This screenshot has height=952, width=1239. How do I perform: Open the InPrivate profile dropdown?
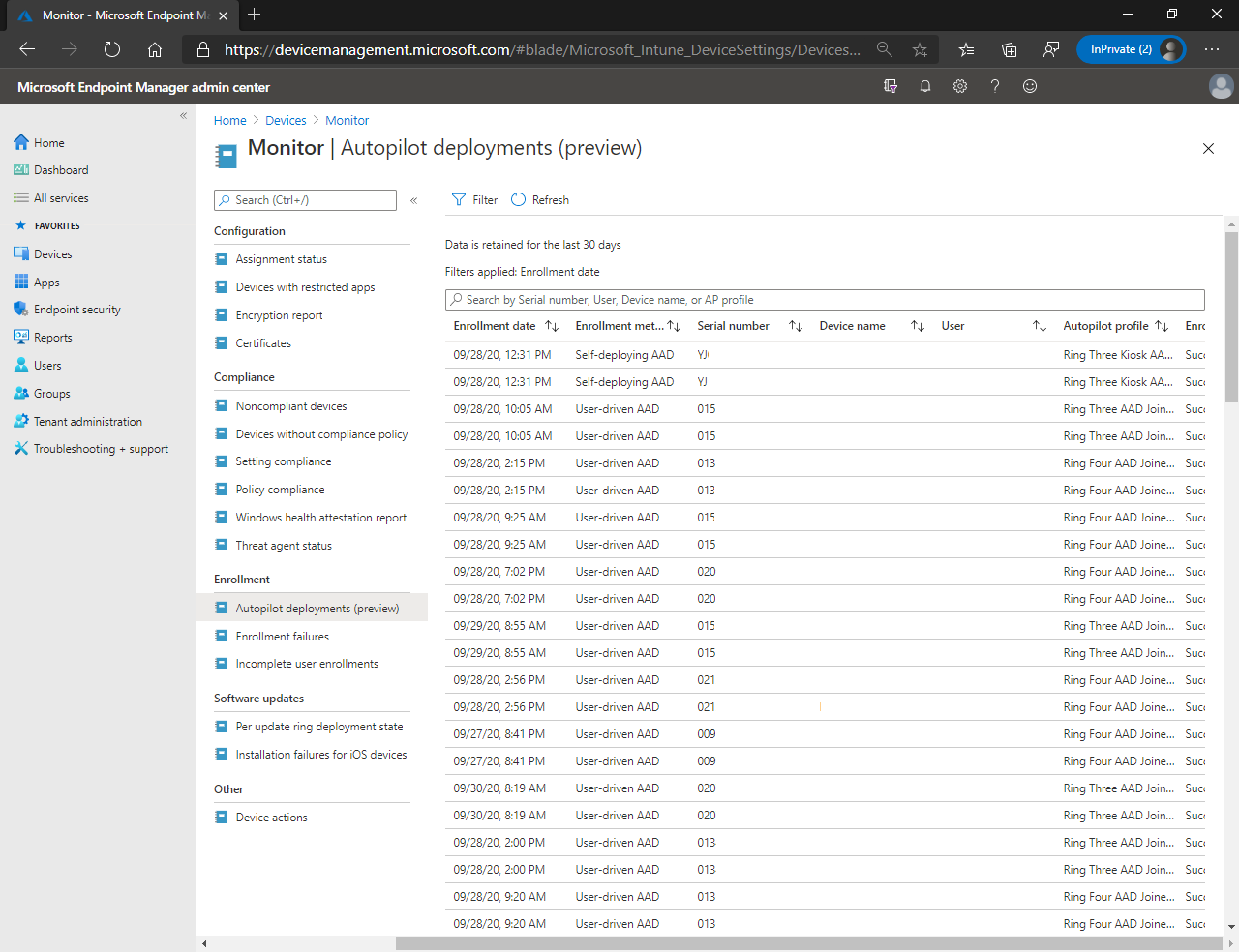tap(1131, 48)
